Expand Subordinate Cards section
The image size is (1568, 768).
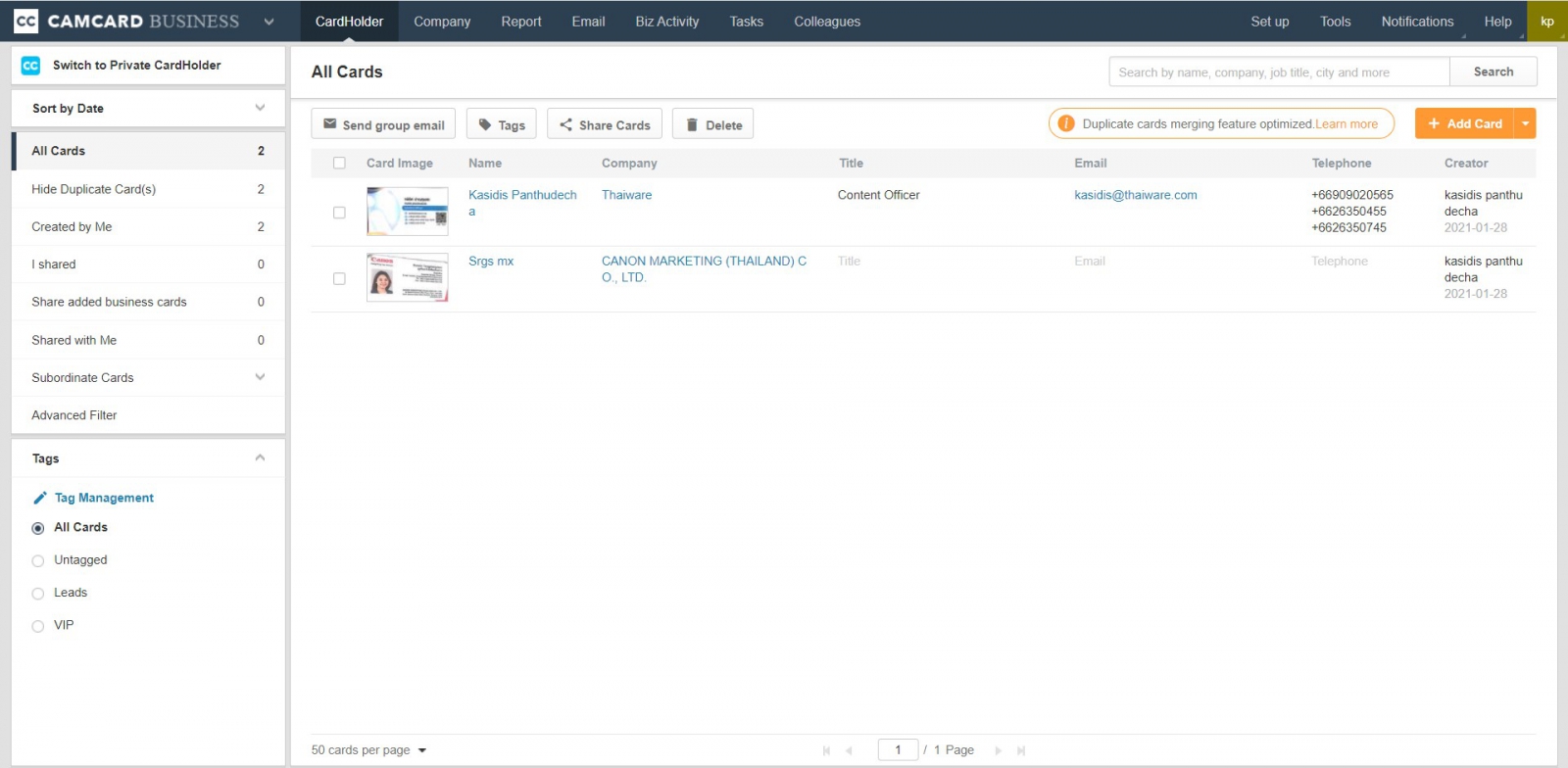(x=260, y=377)
